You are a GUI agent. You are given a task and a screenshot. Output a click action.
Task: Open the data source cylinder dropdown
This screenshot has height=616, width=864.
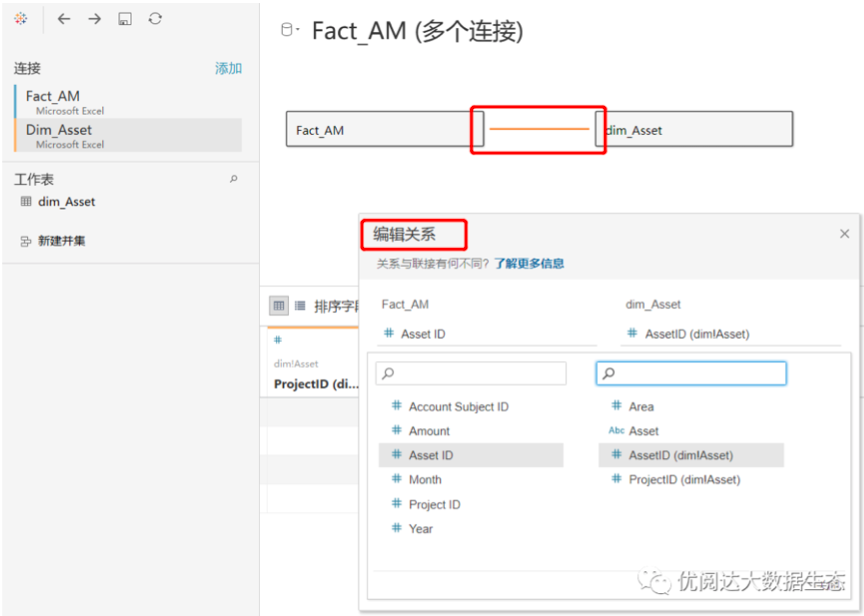(x=290, y=30)
